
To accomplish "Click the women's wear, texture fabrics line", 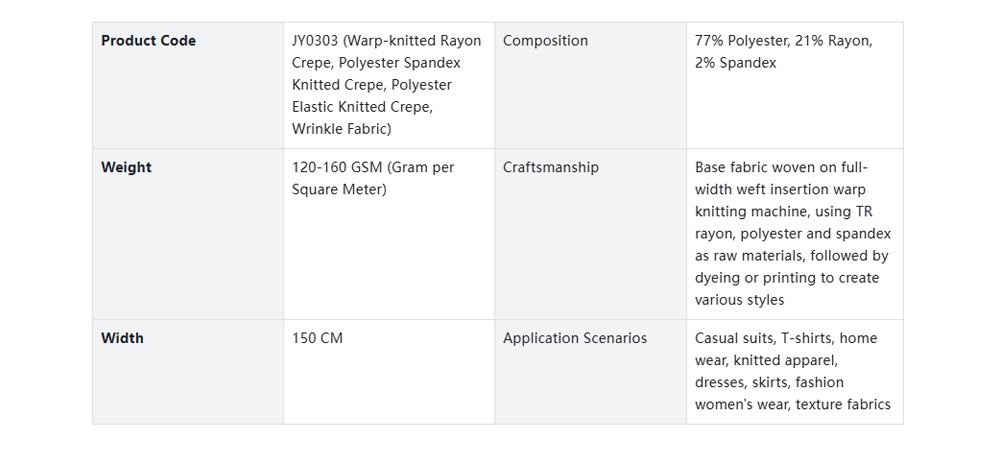I will 792,405.
